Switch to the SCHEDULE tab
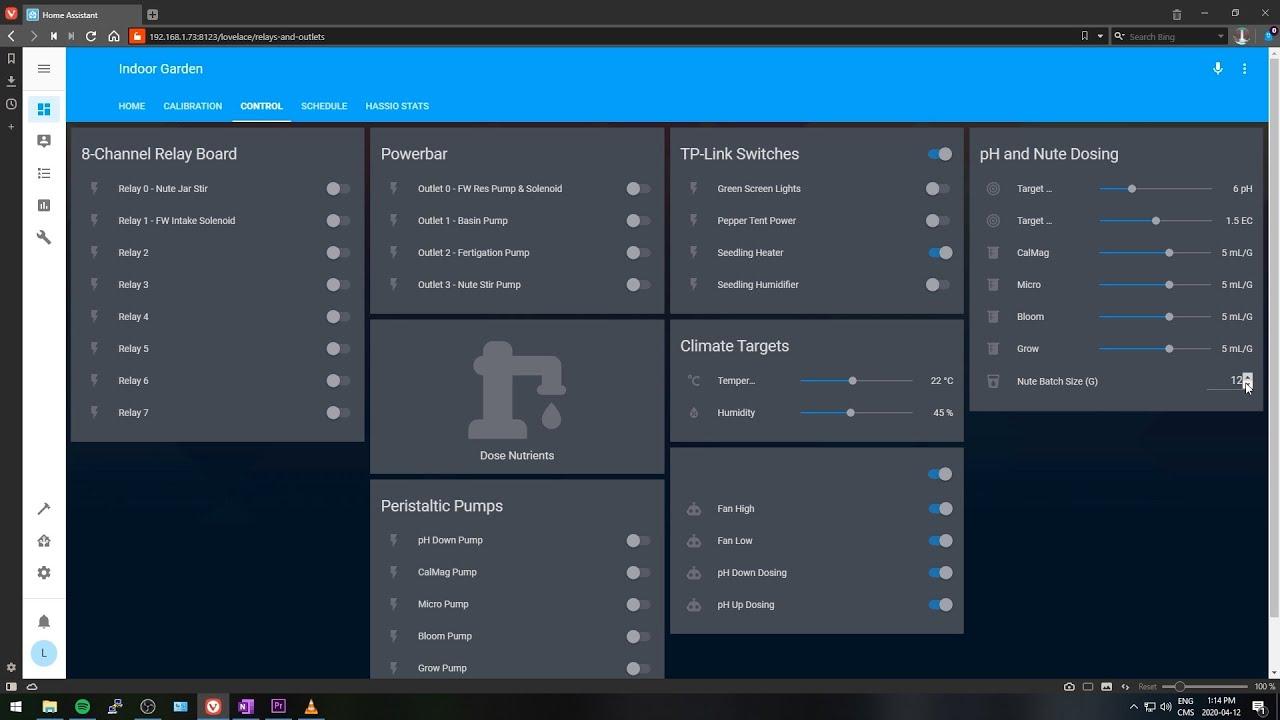 click(324, 106)
